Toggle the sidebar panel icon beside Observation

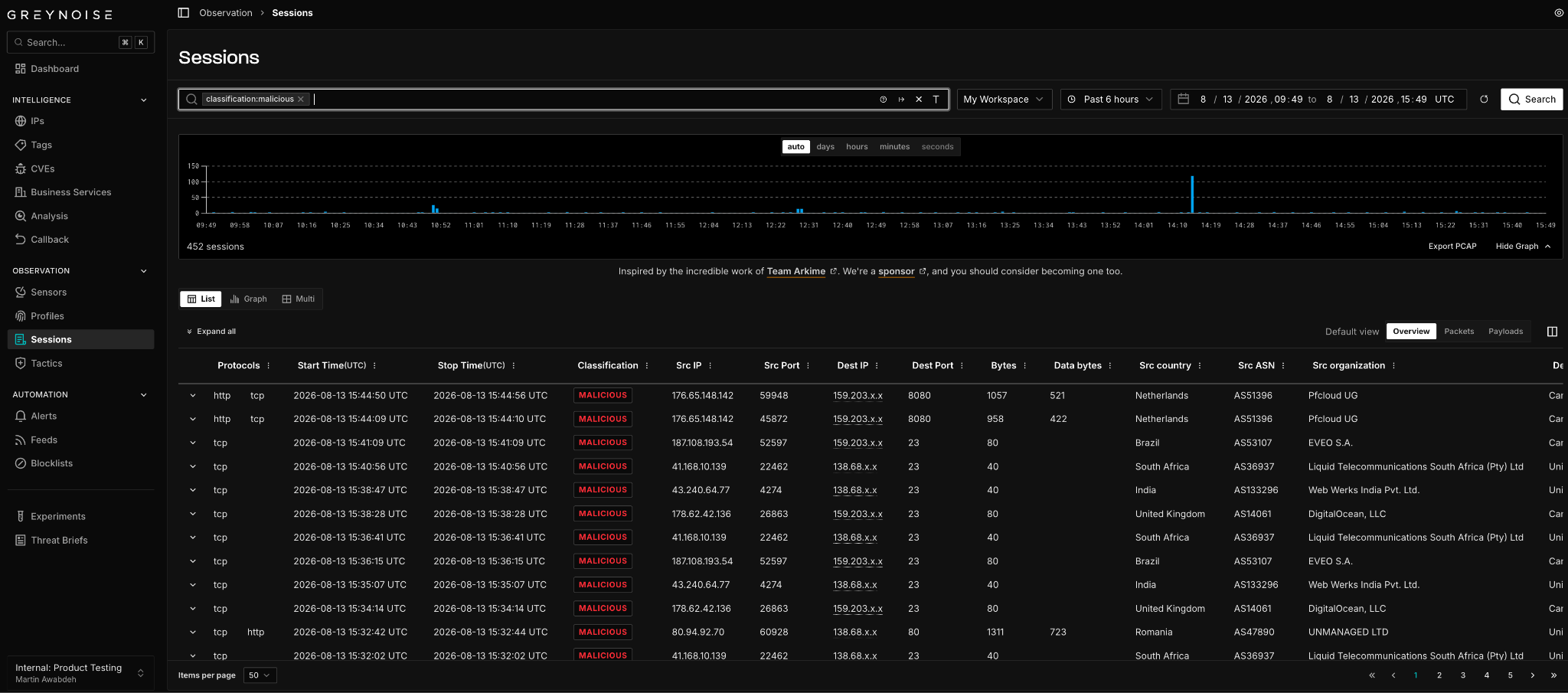[183, 12]
